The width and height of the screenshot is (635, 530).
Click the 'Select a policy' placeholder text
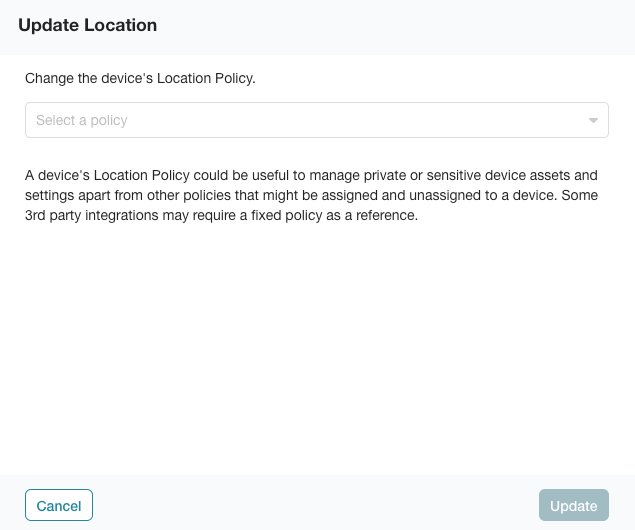[82, 120]
